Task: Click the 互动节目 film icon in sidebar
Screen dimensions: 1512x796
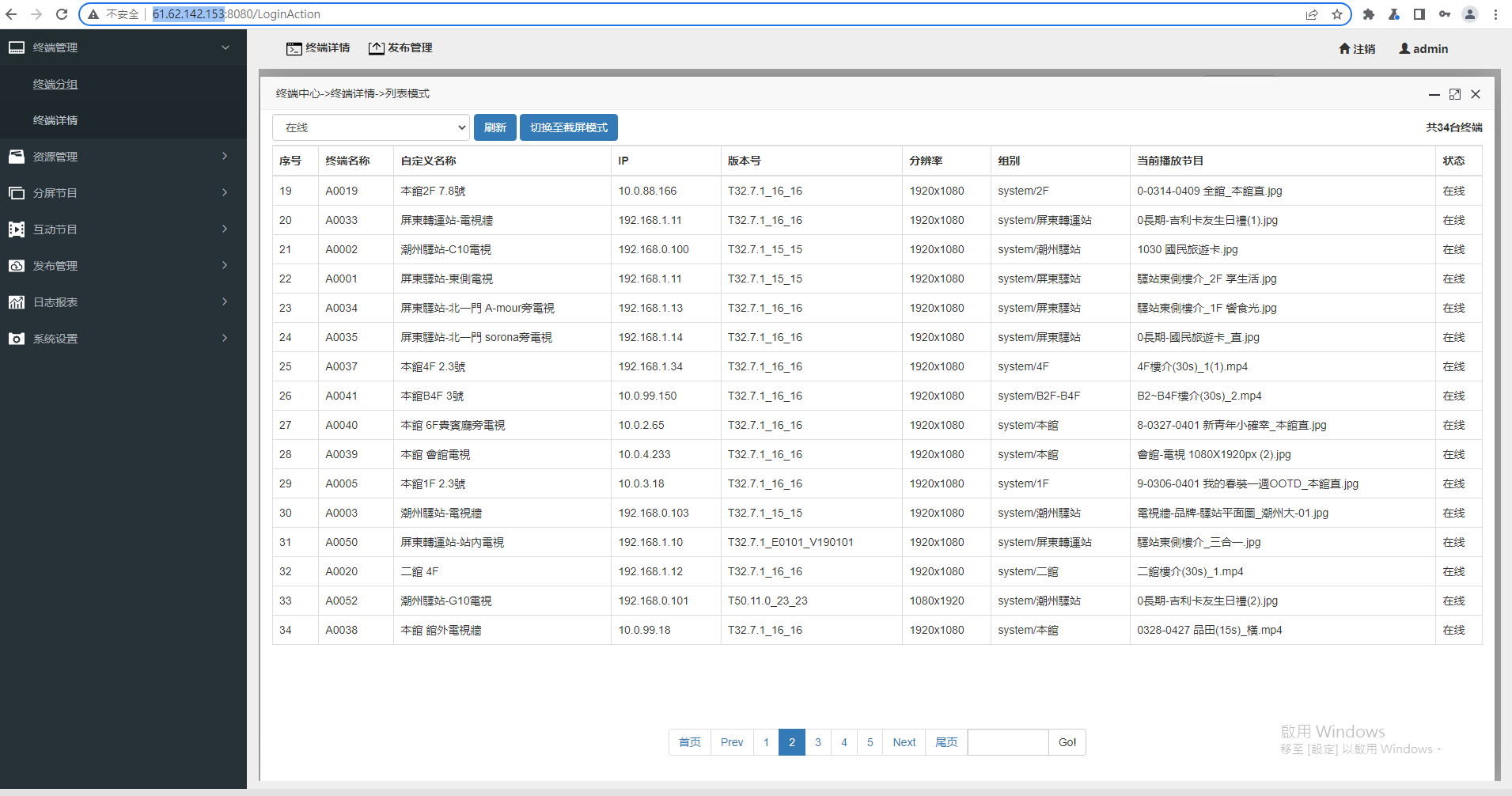Action: (17, 229)
